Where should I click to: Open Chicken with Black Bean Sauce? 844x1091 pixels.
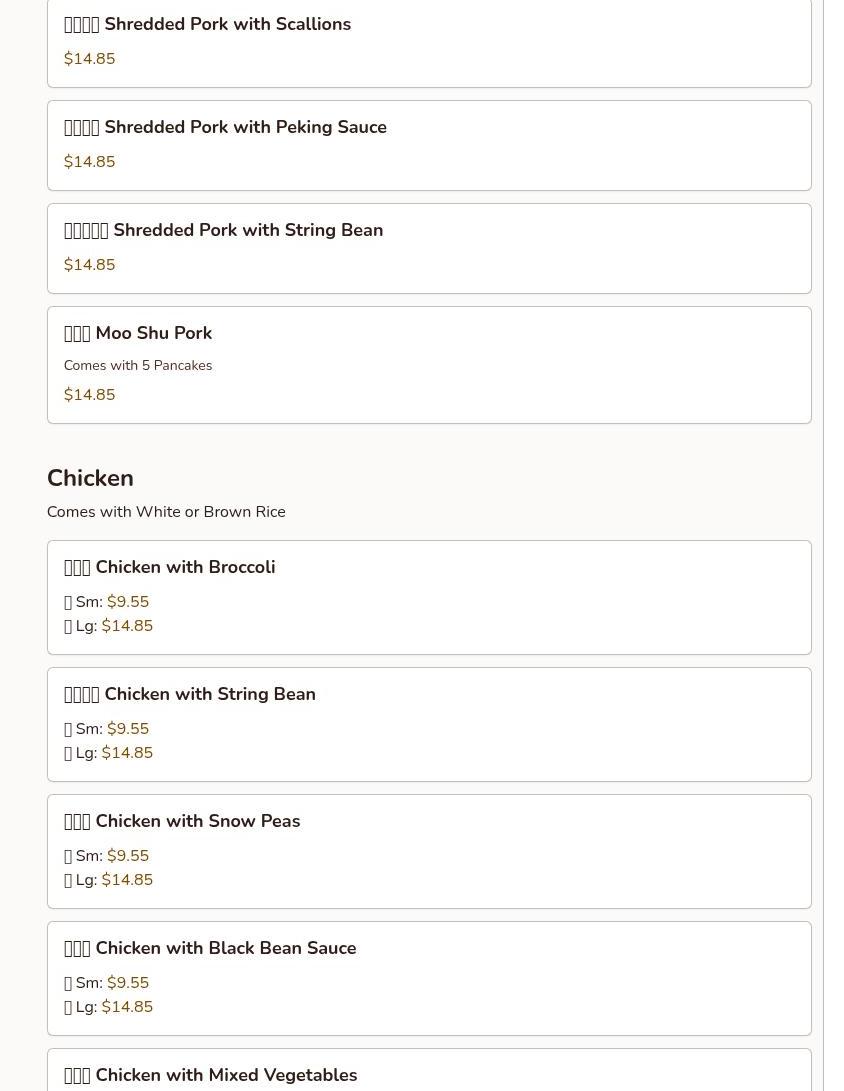225,949
